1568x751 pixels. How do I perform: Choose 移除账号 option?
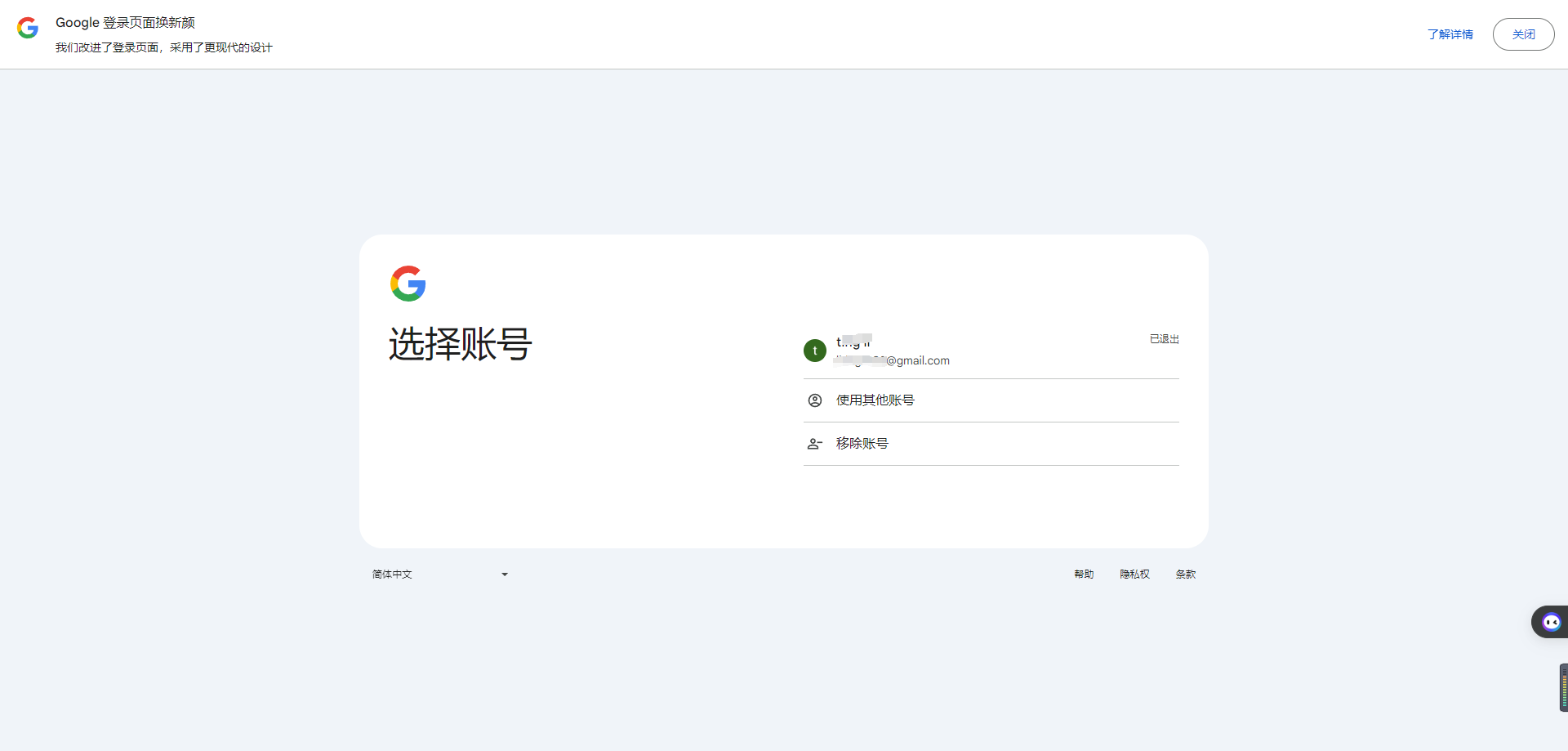pyautogui.click(x=862, y=443)
